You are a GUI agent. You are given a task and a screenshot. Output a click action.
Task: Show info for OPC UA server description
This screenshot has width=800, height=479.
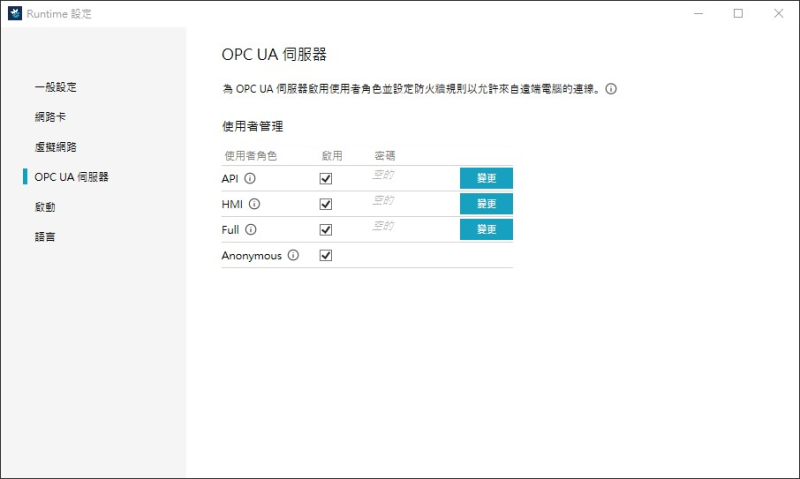point(611,89)
